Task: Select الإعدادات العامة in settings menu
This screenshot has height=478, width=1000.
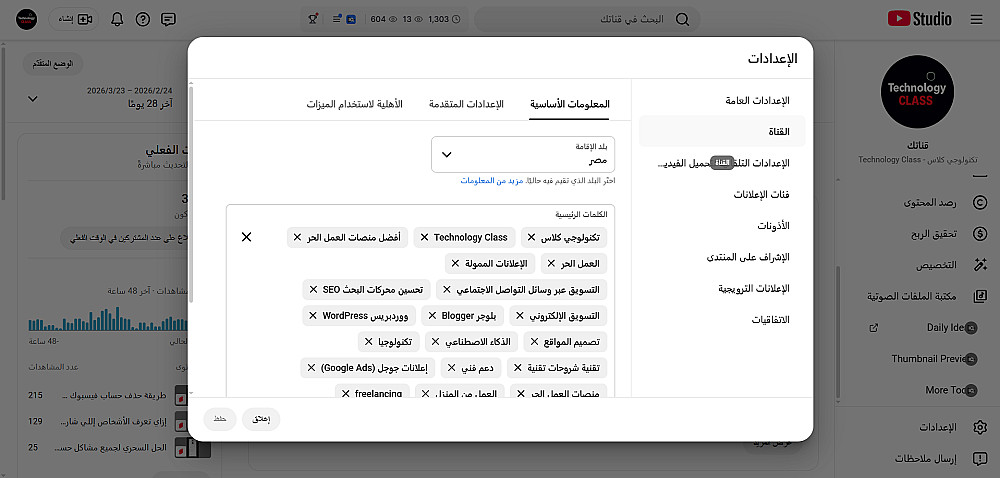Action: pyautogui.click(x=723, y=101)
